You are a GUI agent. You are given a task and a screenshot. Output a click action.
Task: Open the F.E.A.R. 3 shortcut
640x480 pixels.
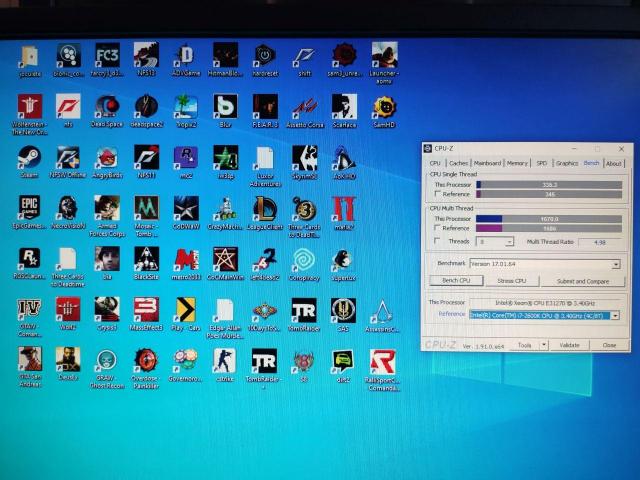[265, 111]
